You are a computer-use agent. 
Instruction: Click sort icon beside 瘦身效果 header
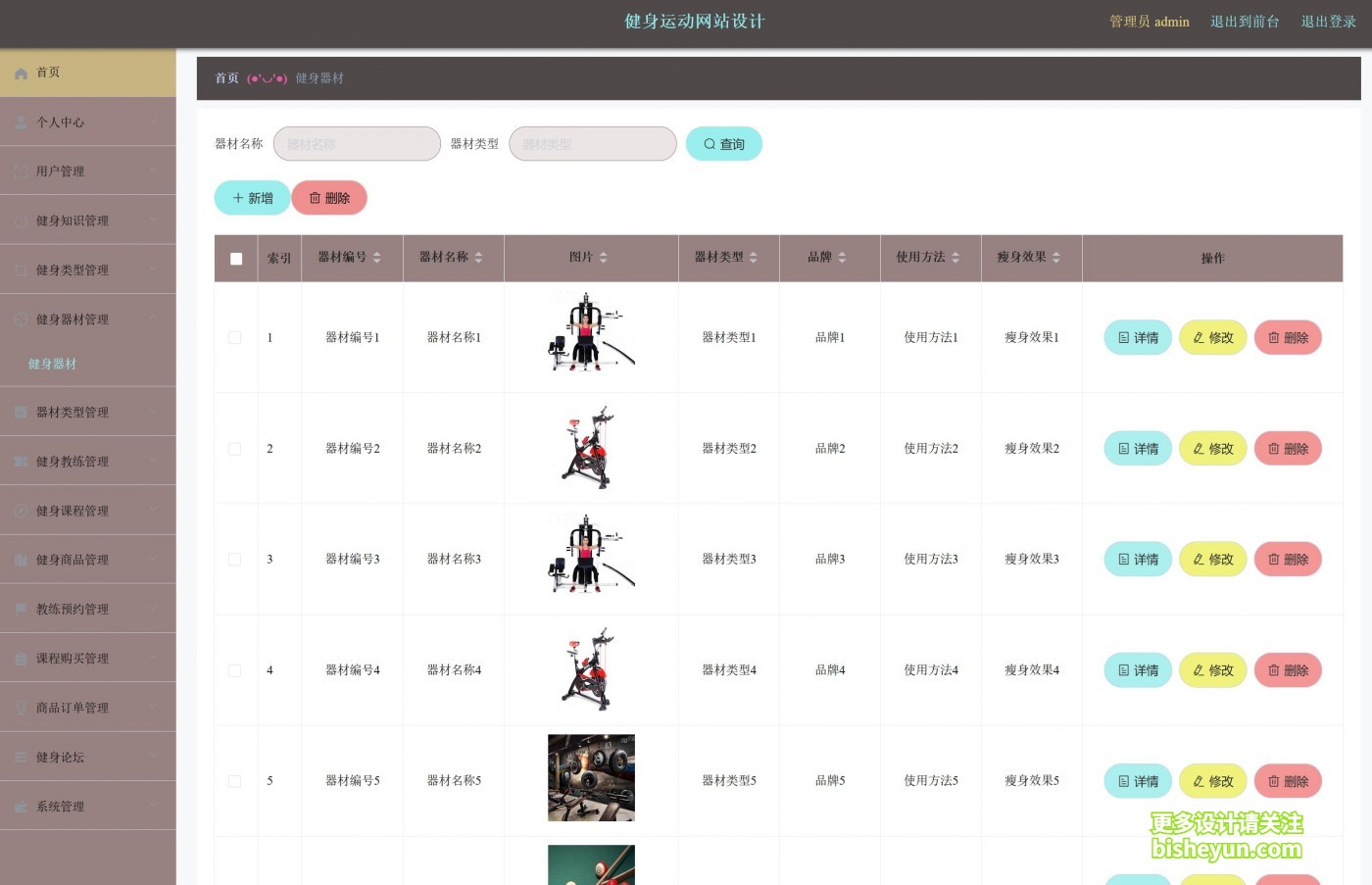[x=1056, y=258]
